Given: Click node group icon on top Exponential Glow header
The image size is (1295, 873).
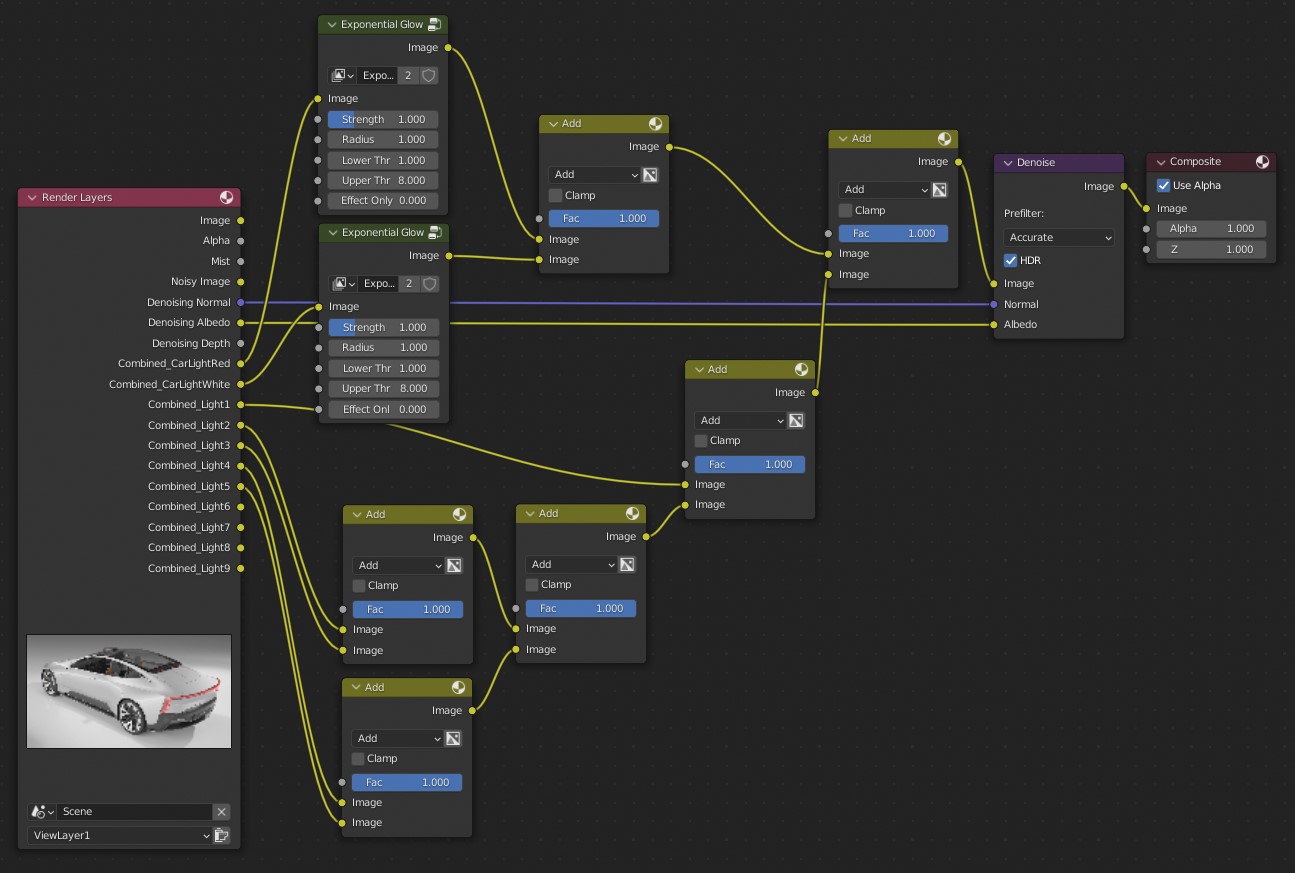Looking at the screenshot, I should [x=434, y=24].
